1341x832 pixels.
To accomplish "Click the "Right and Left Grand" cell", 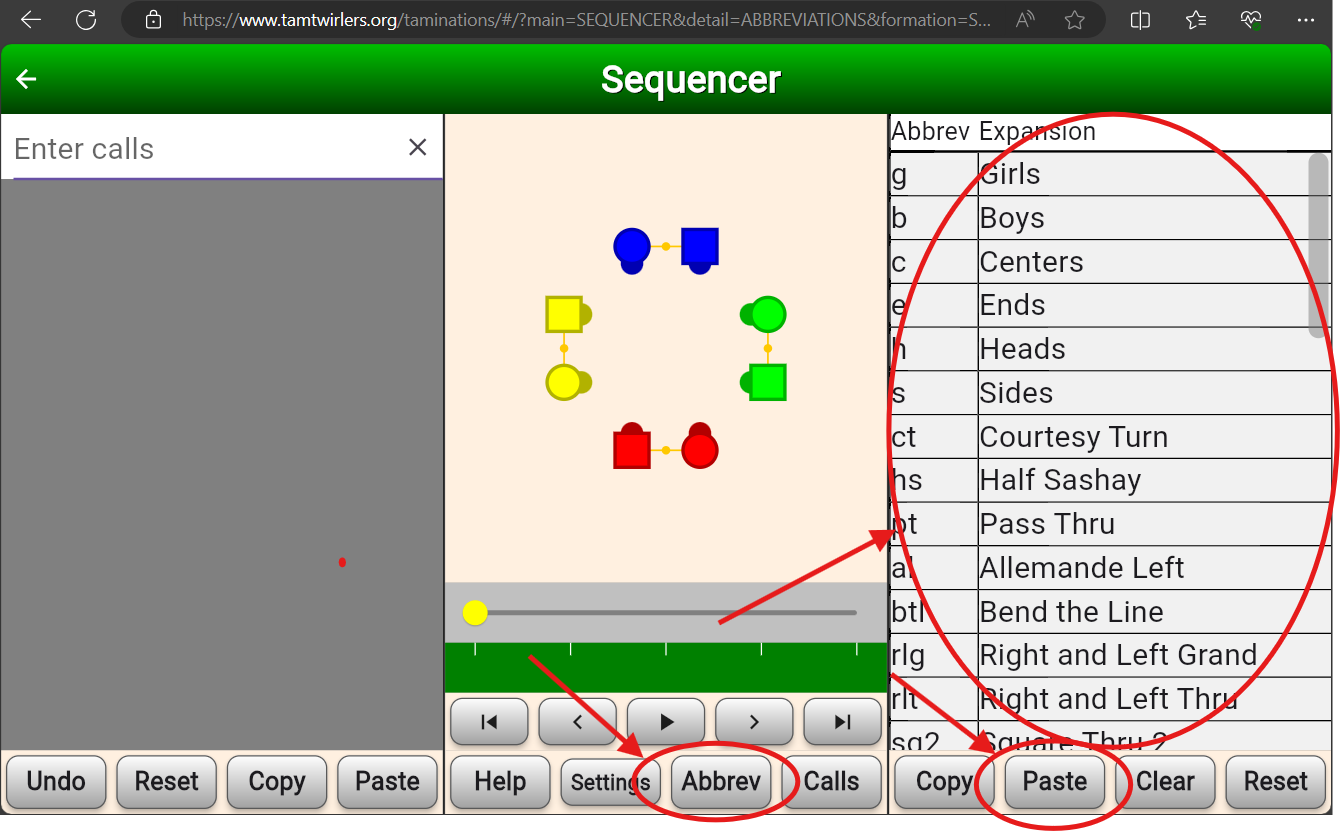I will coord(1155,655).
